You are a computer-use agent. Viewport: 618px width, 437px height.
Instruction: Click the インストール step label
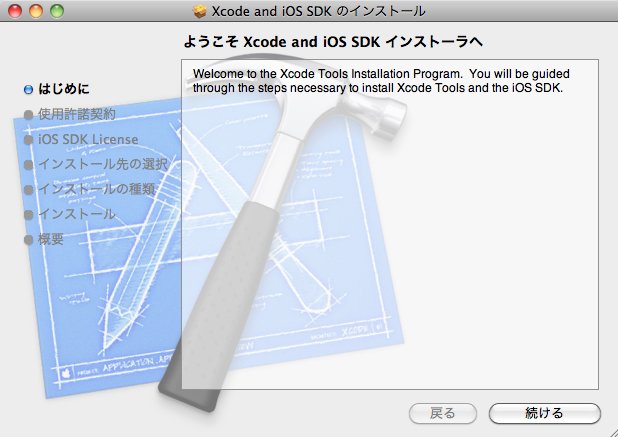pos(77,214)
